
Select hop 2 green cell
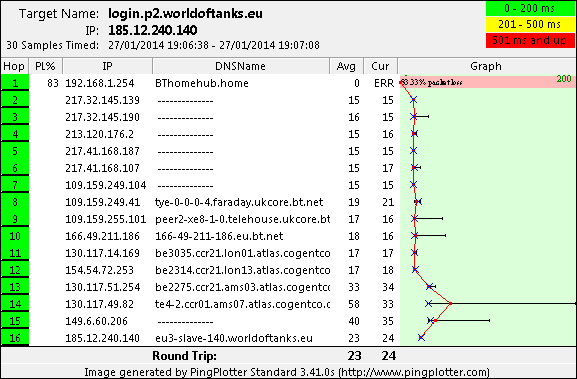coord(15,100)
